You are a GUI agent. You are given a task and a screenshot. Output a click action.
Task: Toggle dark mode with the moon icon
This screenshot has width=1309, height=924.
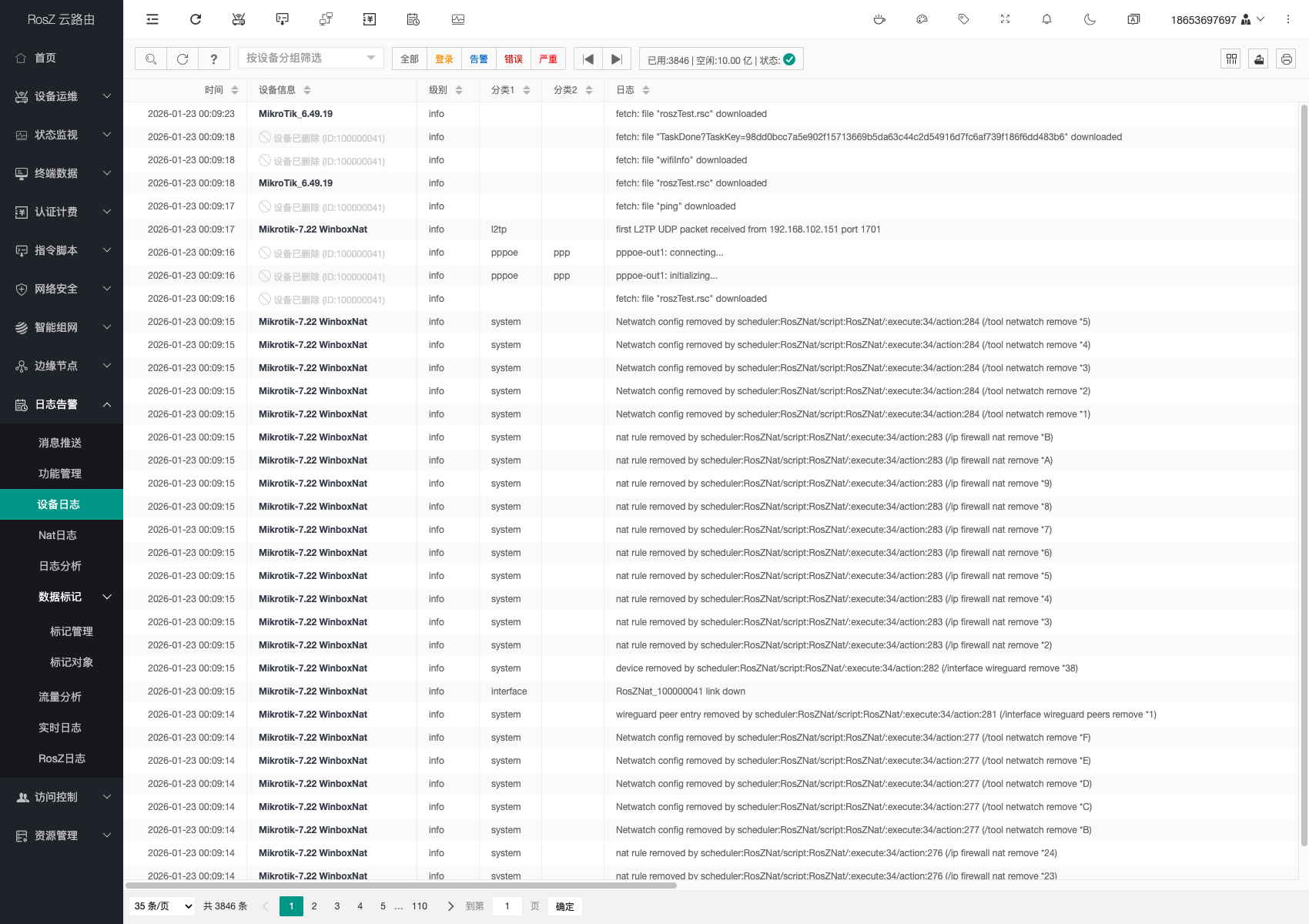coord(1090,19)
